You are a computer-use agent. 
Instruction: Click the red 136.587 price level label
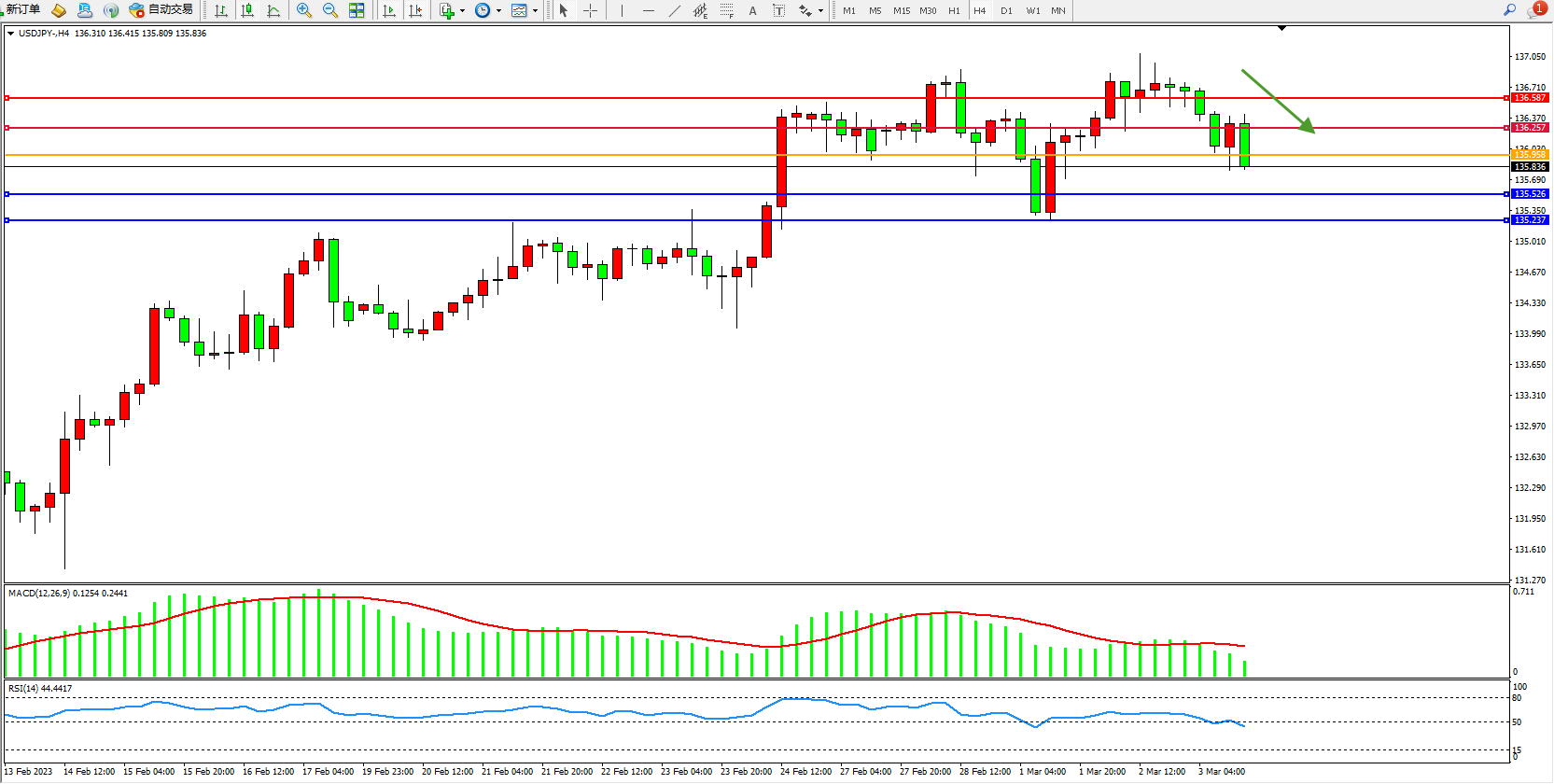(x=1530, y=98)
